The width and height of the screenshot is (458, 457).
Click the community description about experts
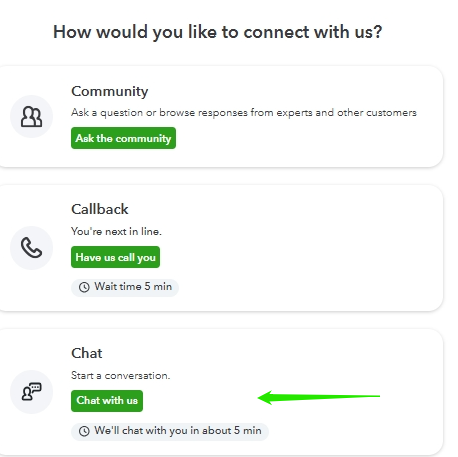tap(244, 113)
